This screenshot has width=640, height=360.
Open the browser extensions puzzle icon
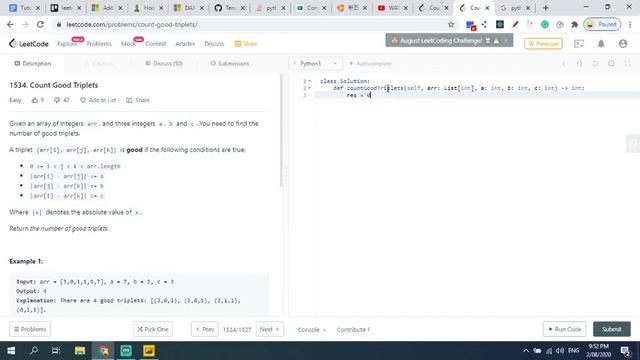(x=574, y=24)
